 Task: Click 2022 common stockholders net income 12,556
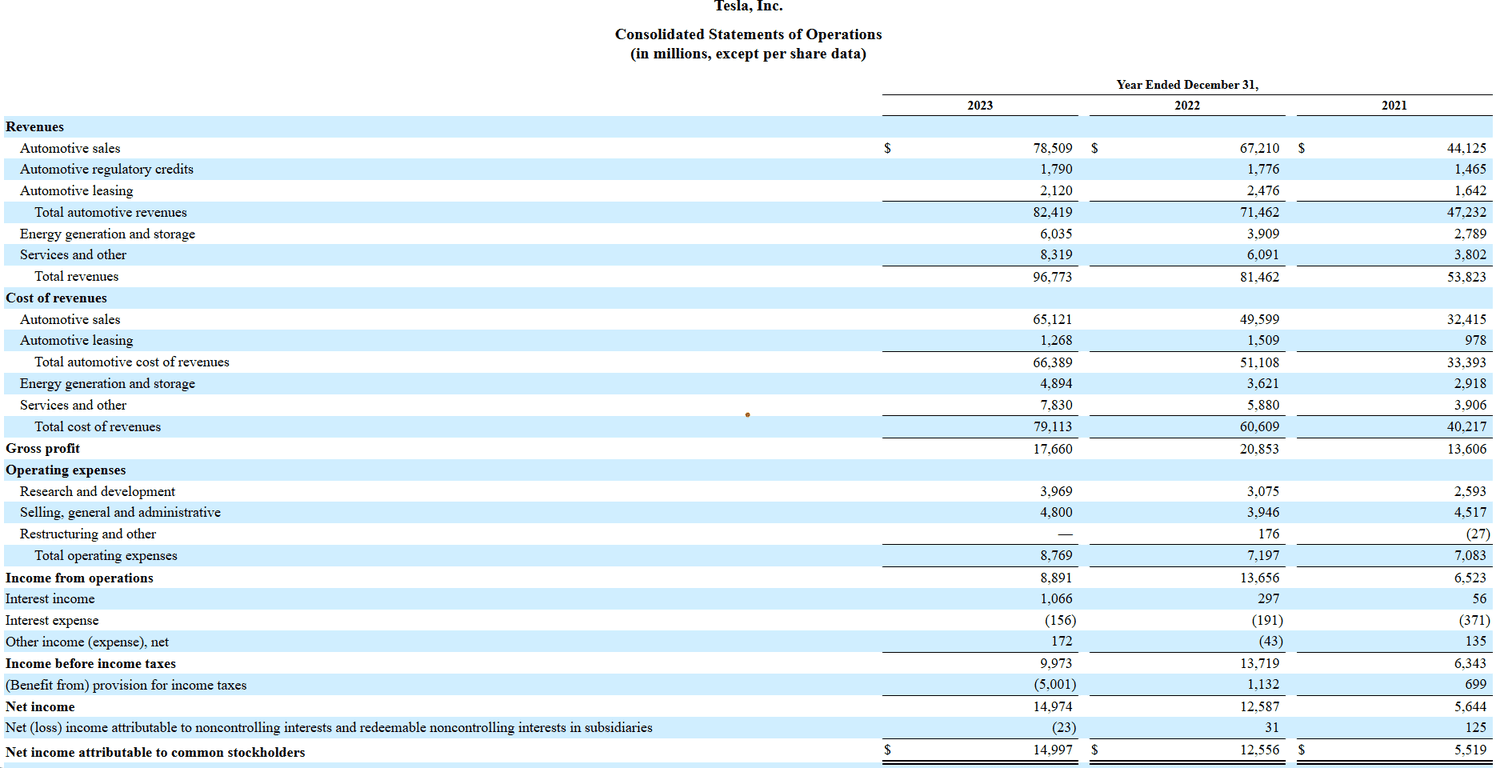coord(1259,751)
